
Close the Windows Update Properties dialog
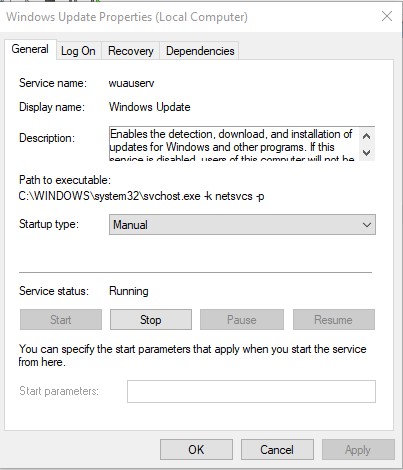click(387, 16)
